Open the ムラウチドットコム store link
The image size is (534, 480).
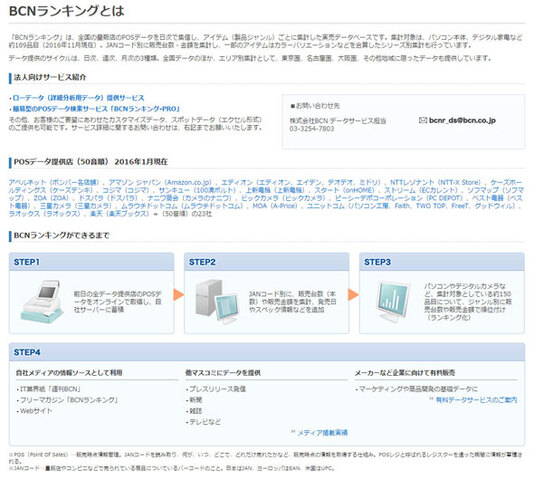(x=182, y=206)
